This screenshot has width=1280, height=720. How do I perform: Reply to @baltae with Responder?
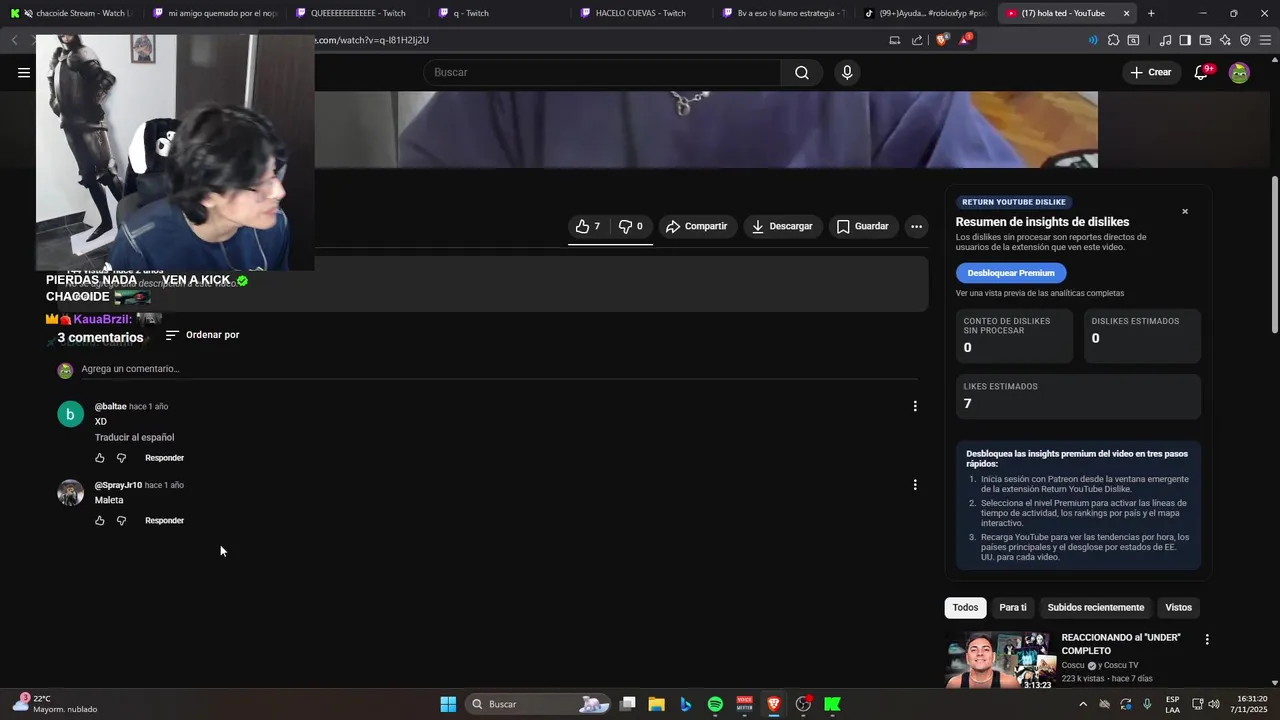click(164, 458)
